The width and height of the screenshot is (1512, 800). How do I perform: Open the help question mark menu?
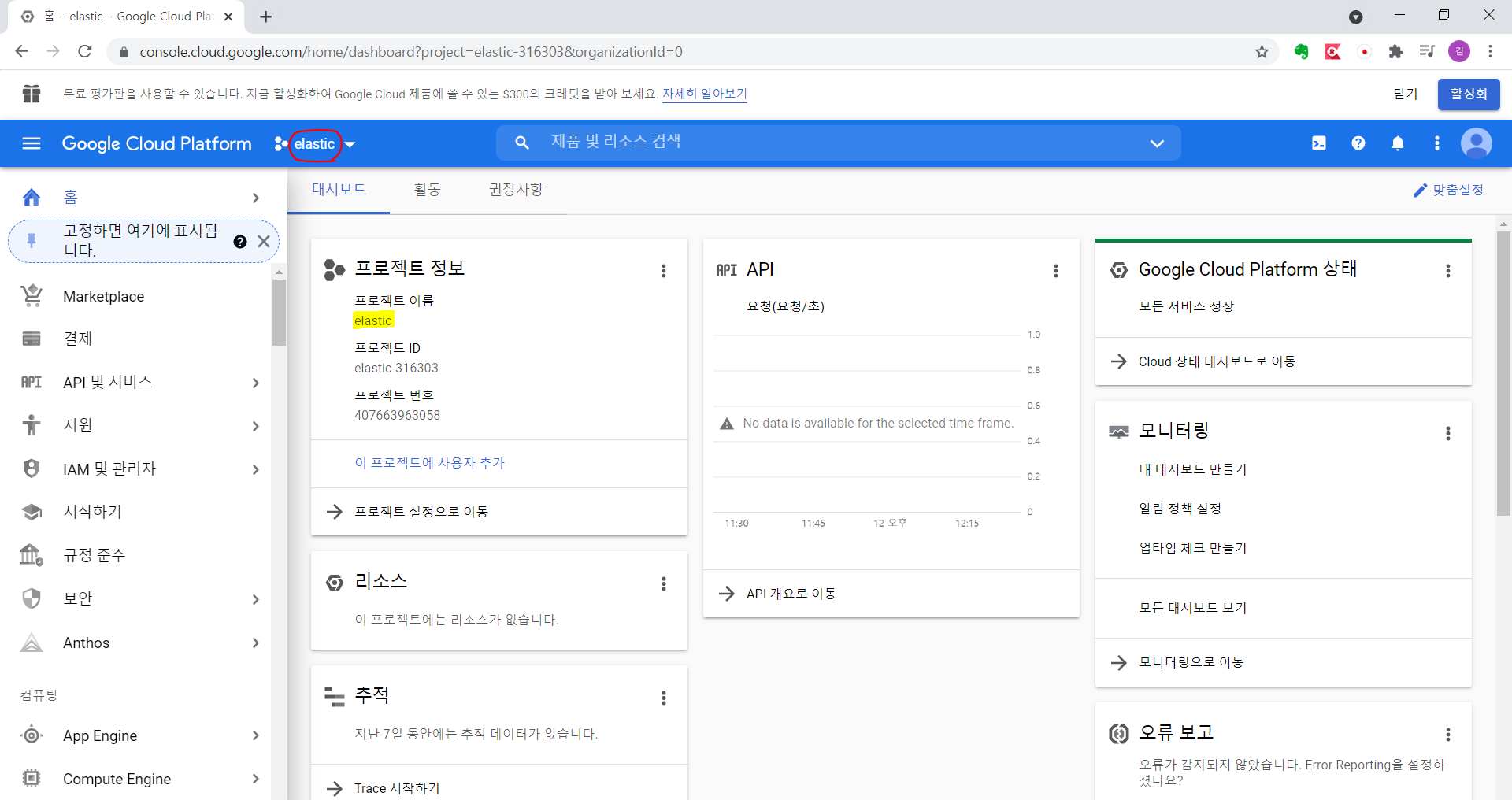pyautogui.click(x=1358, y=143)
